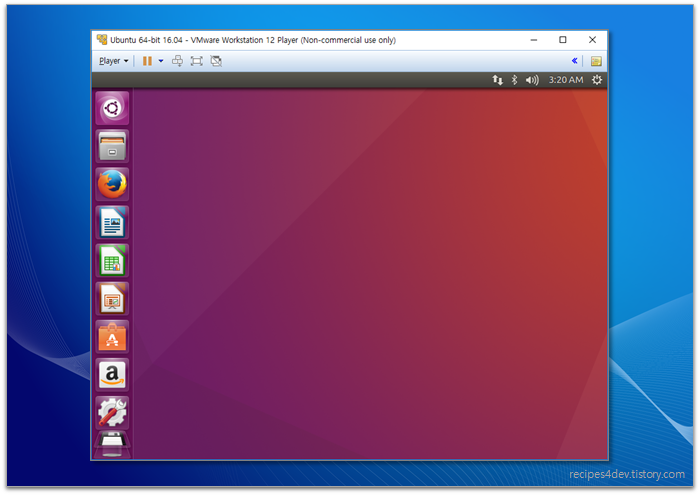
Task: Switch to Unity mode
Action: 216,61
